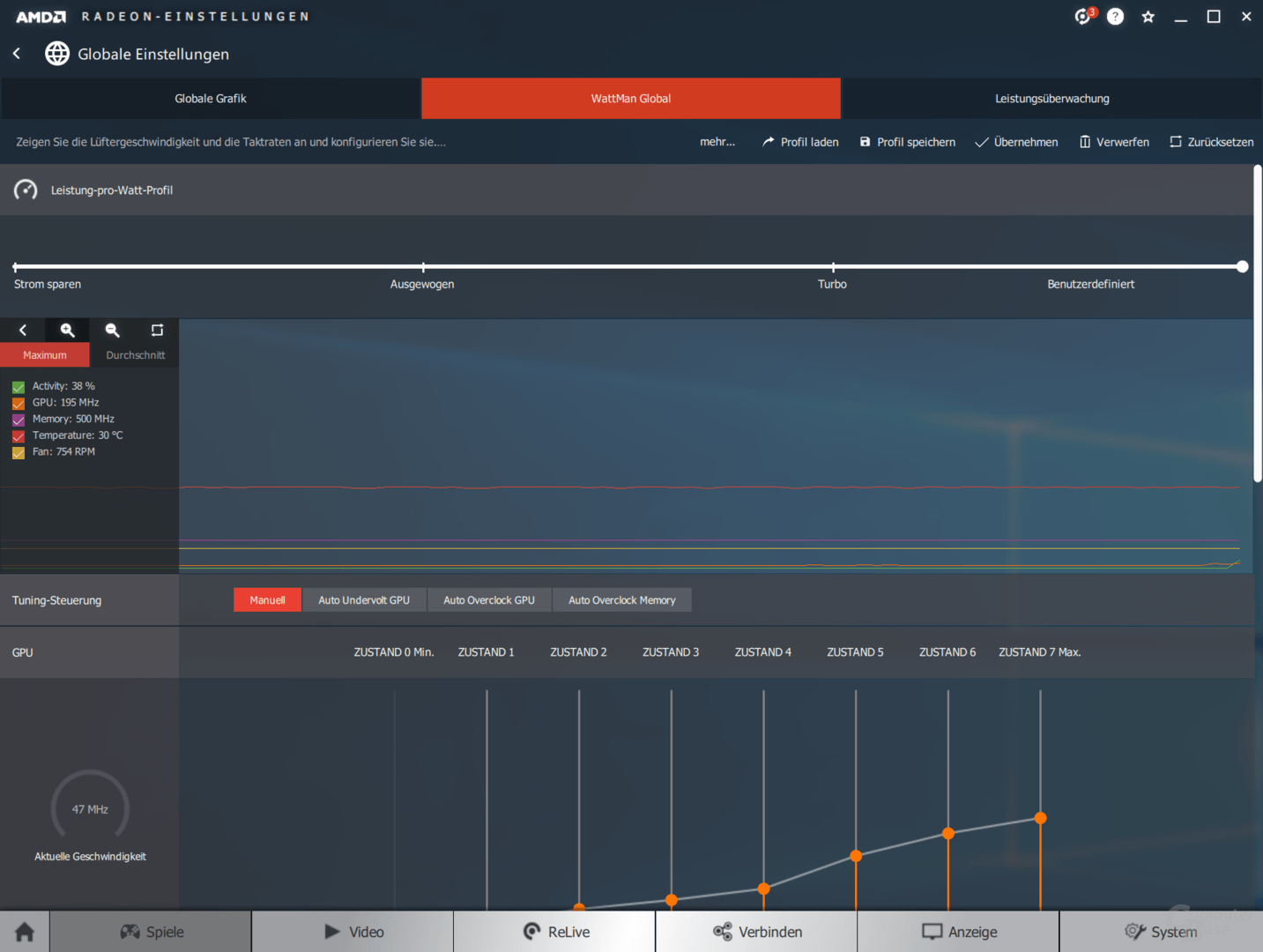Click the Tuning-Steuerung label

point(56,600)
